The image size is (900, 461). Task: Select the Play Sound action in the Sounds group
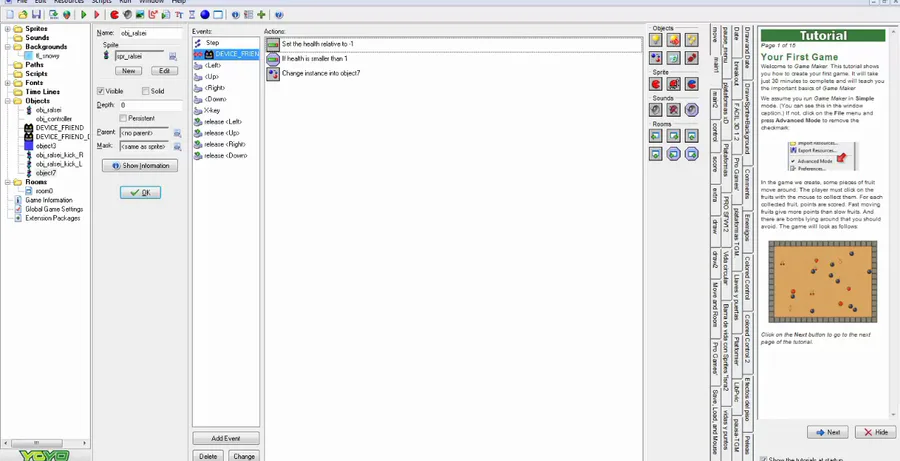pyautogui.click(x=655, y=110)
